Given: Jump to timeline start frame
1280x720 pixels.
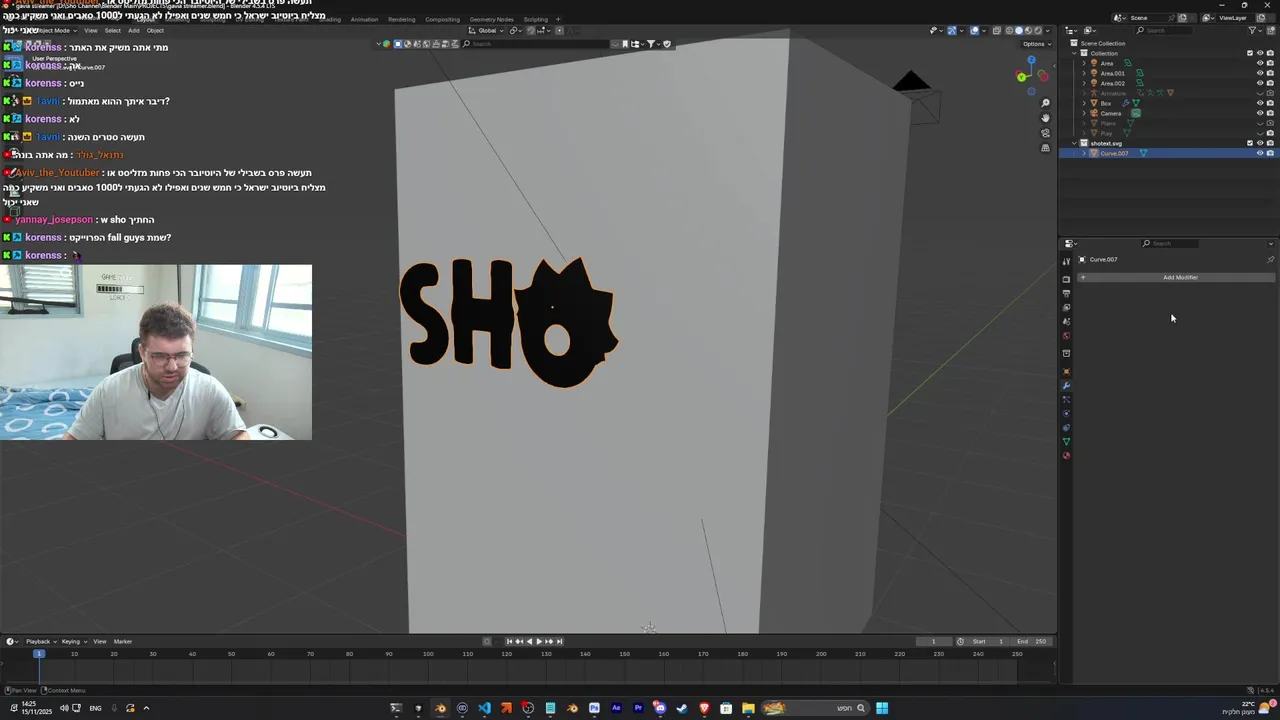Looking at the screenshot, I should coord(509,641).
